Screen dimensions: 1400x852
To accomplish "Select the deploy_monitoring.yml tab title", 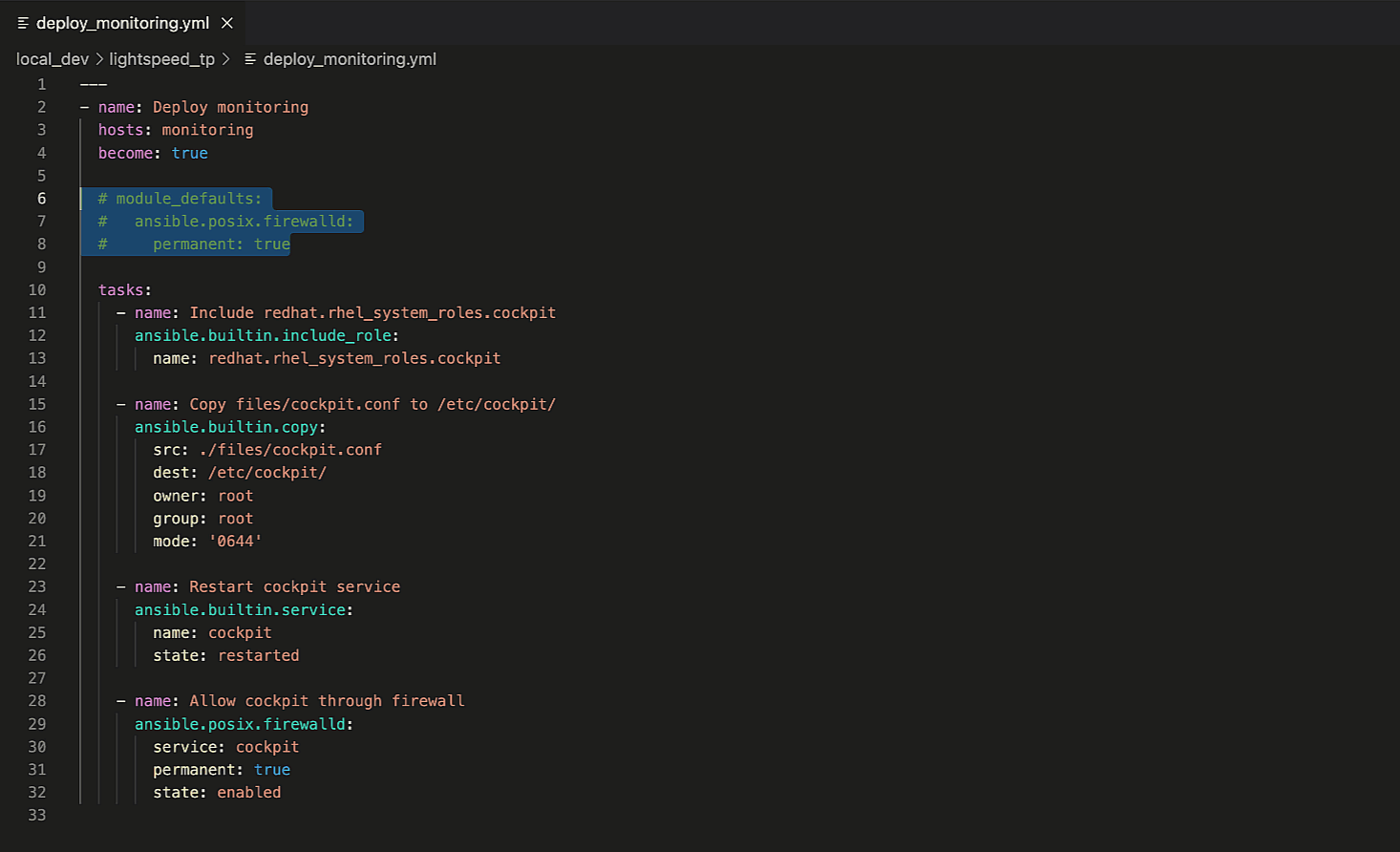I will (122, 23).
